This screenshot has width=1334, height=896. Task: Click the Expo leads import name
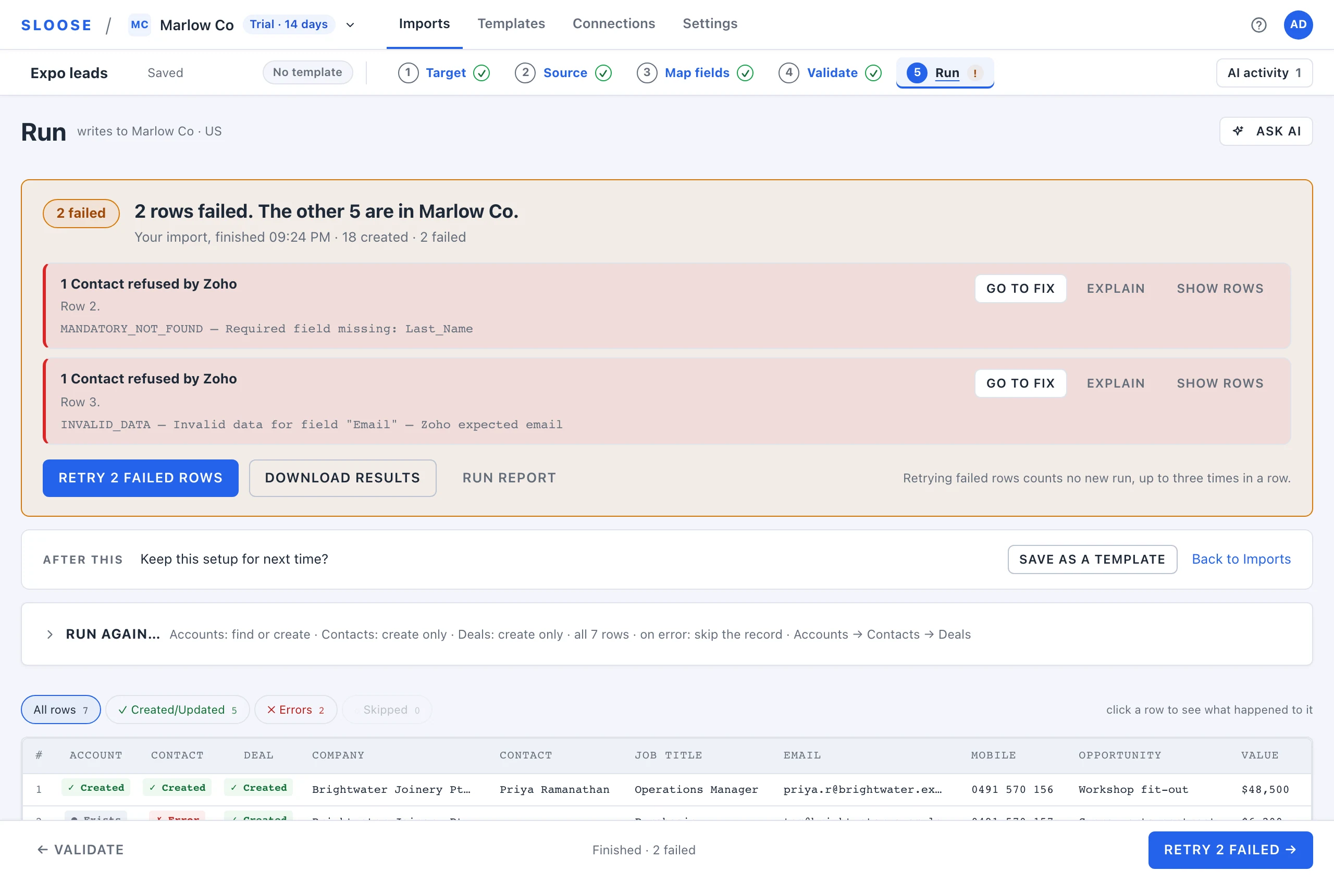pyautogui.click(x=69, y=72)
